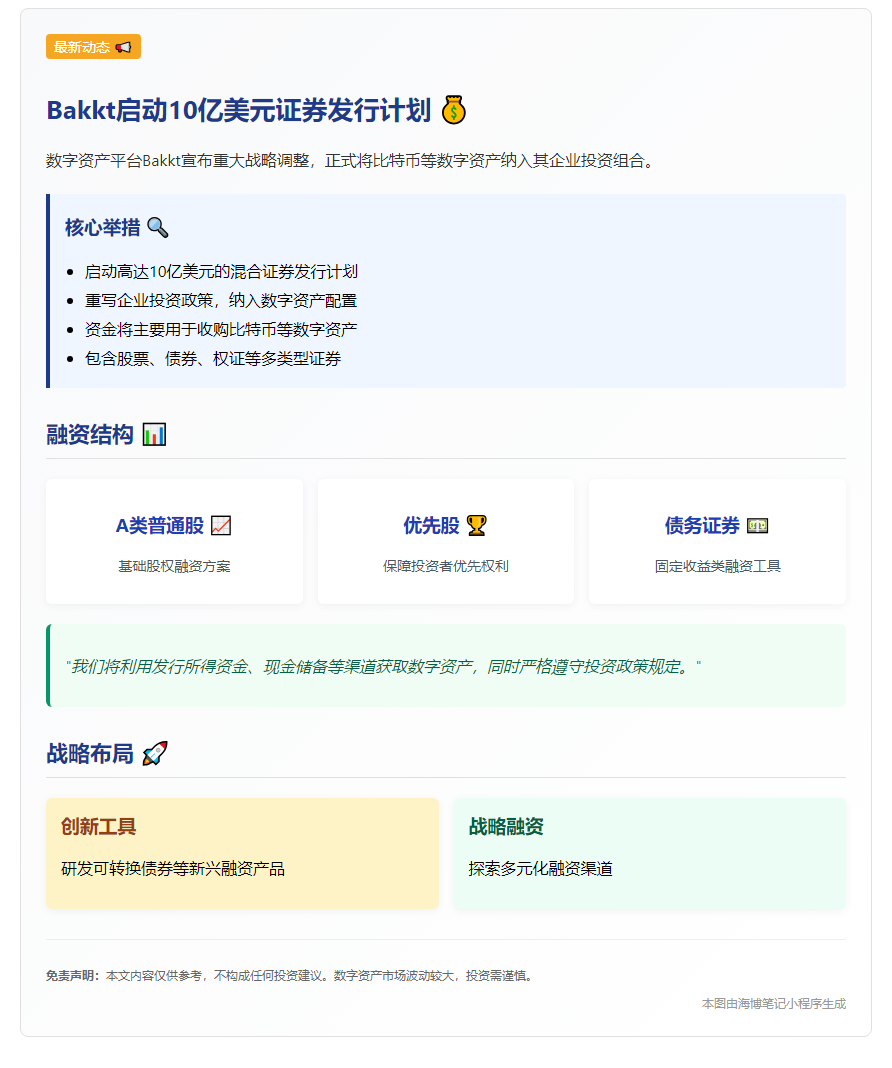Click the 战略布局 section heading

[90, 753]
